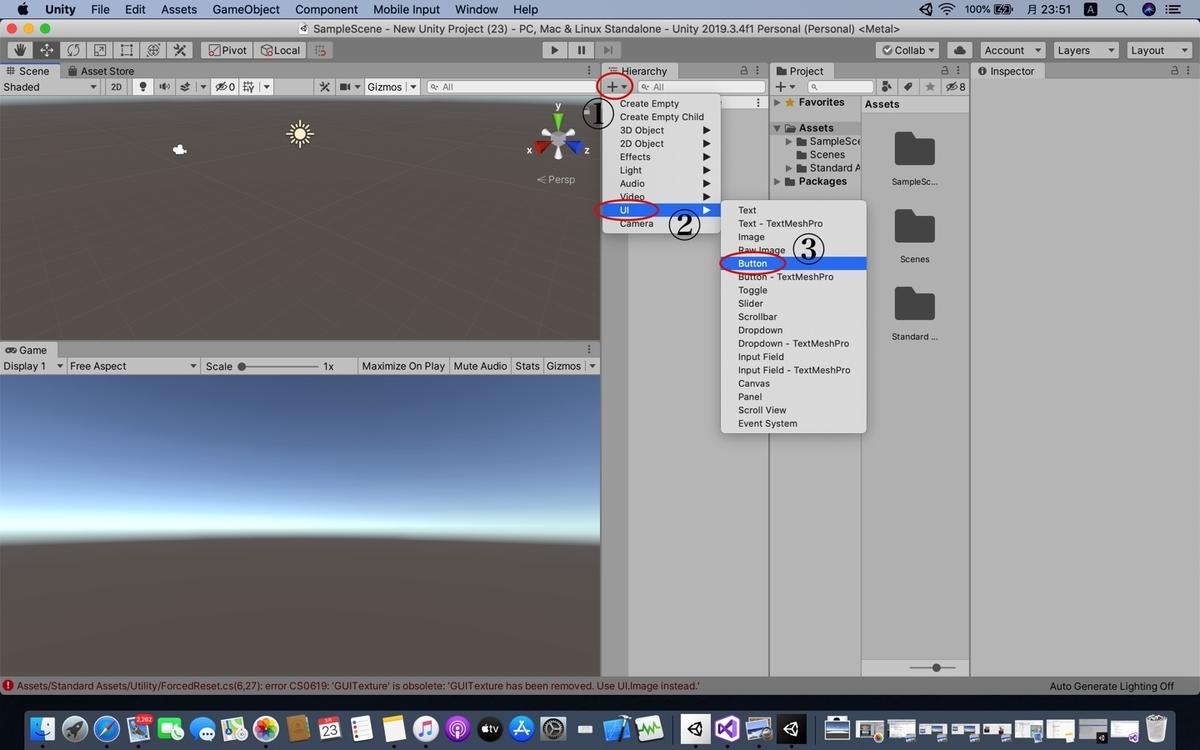Image resolution: width=1200 pixels, height=750 pixels.
Task: Select the Scale tool
Action: pyautogui.click(x=100, y=50)
